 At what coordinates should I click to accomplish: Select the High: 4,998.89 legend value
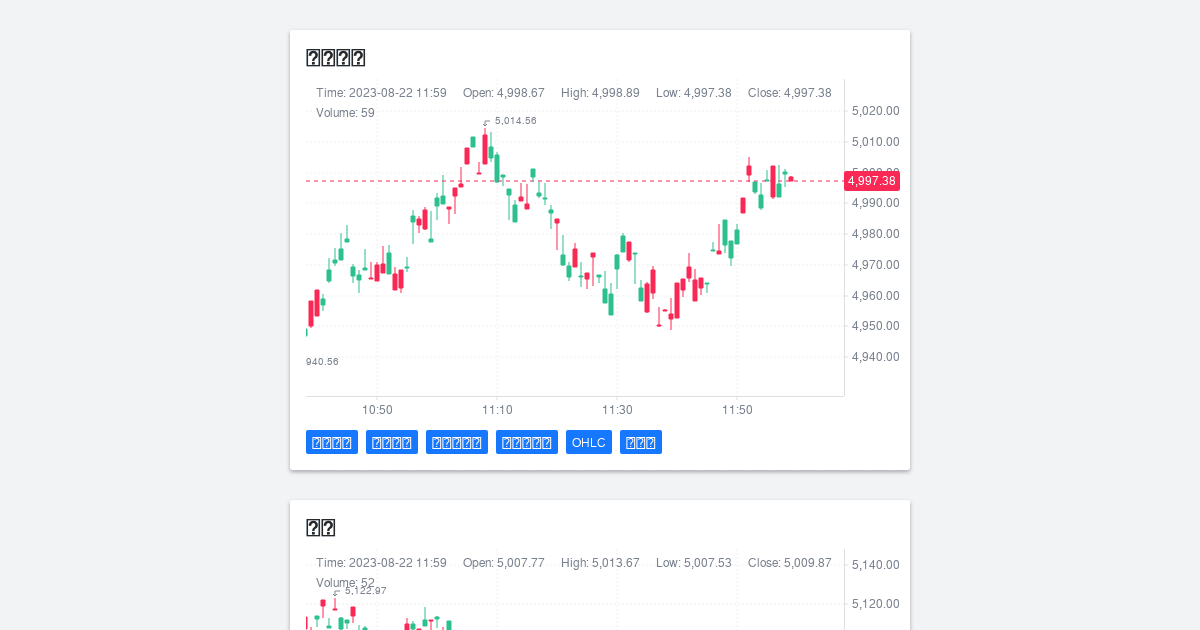click(x=600, y=93)
